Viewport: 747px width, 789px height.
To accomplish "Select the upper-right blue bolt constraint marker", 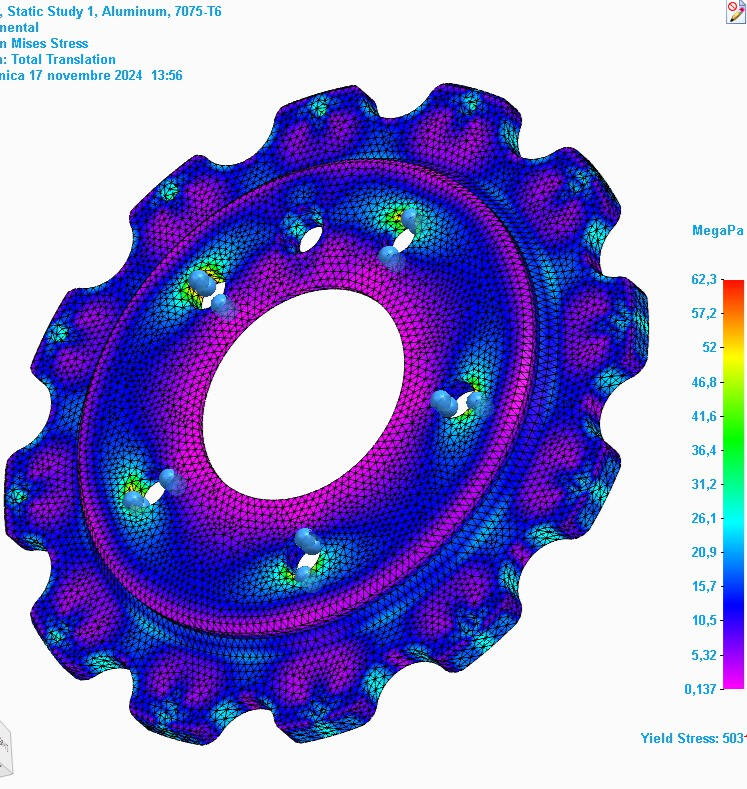I will coord(397,248).
